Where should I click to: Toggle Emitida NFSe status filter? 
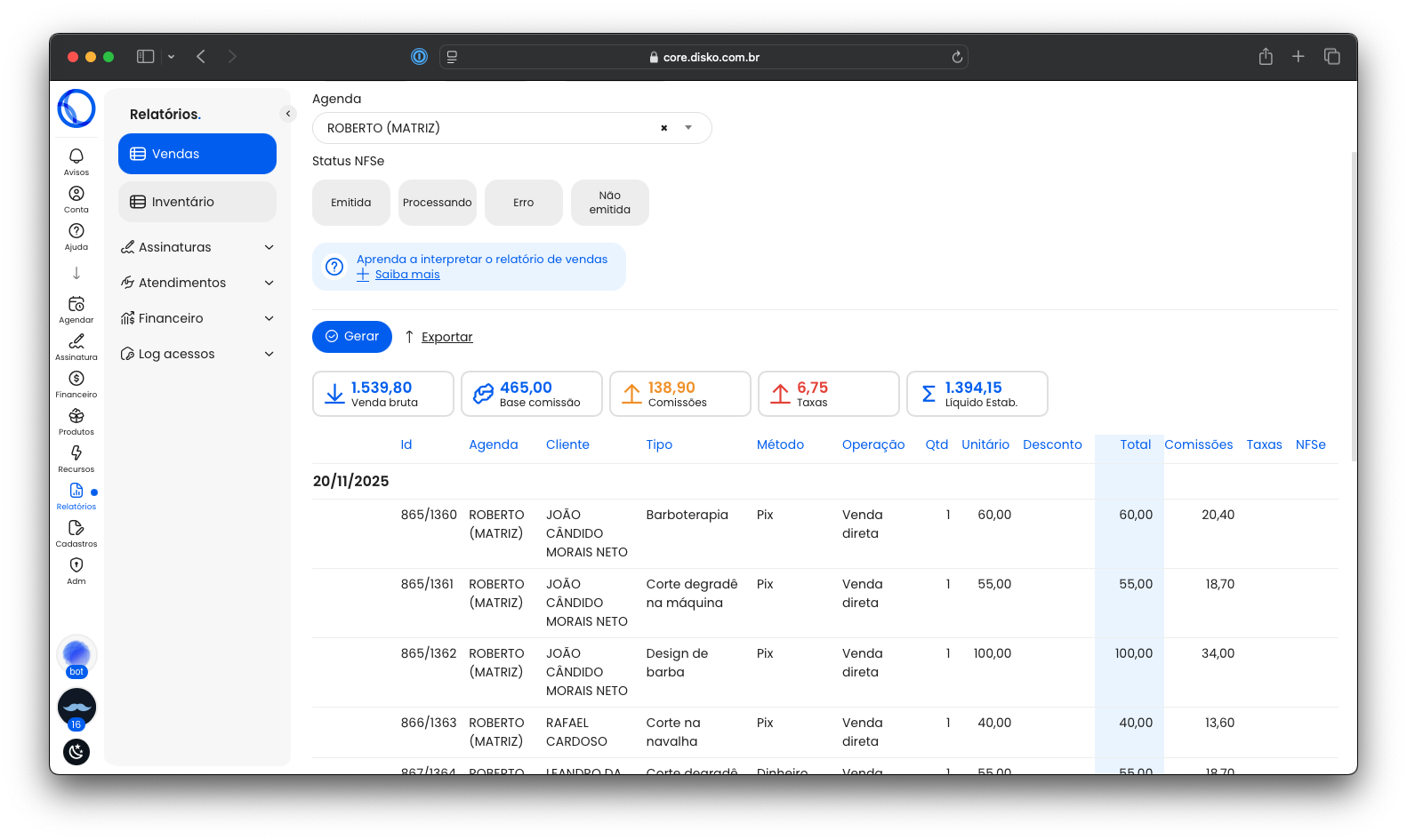coord(351,203)
